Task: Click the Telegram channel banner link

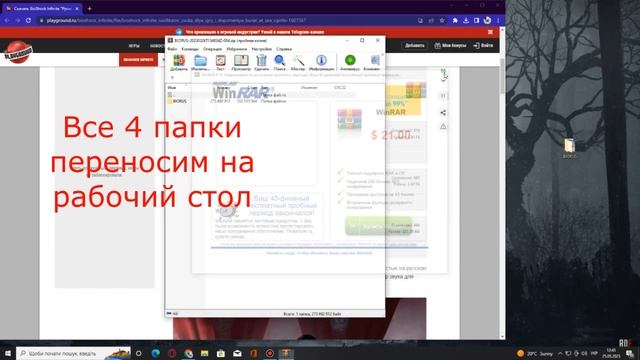Action: tap(250, 32)
